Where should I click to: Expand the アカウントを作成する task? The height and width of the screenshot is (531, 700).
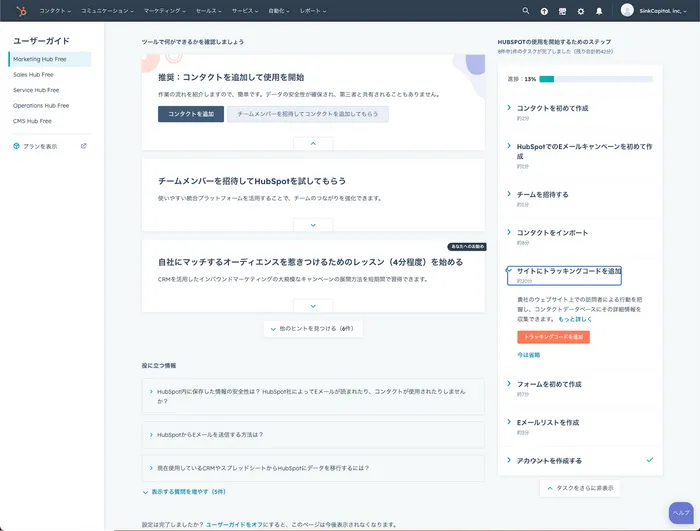tap(549, 460)
